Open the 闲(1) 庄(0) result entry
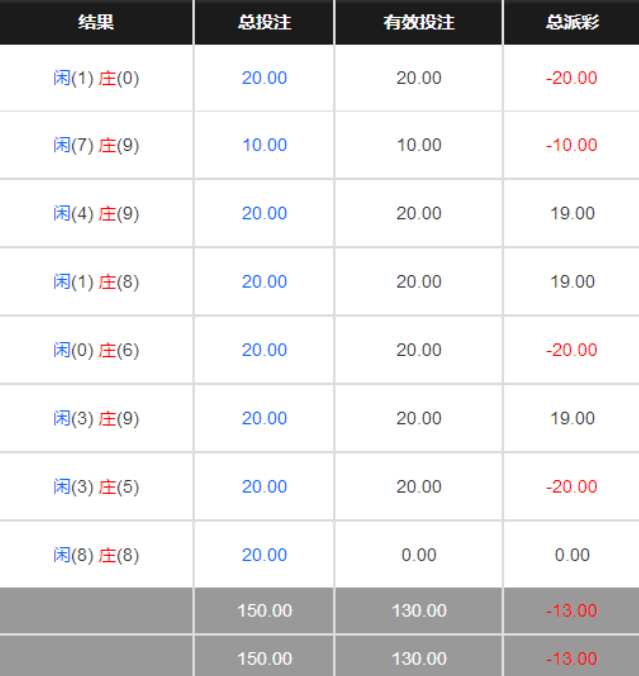 coord(96,78)
